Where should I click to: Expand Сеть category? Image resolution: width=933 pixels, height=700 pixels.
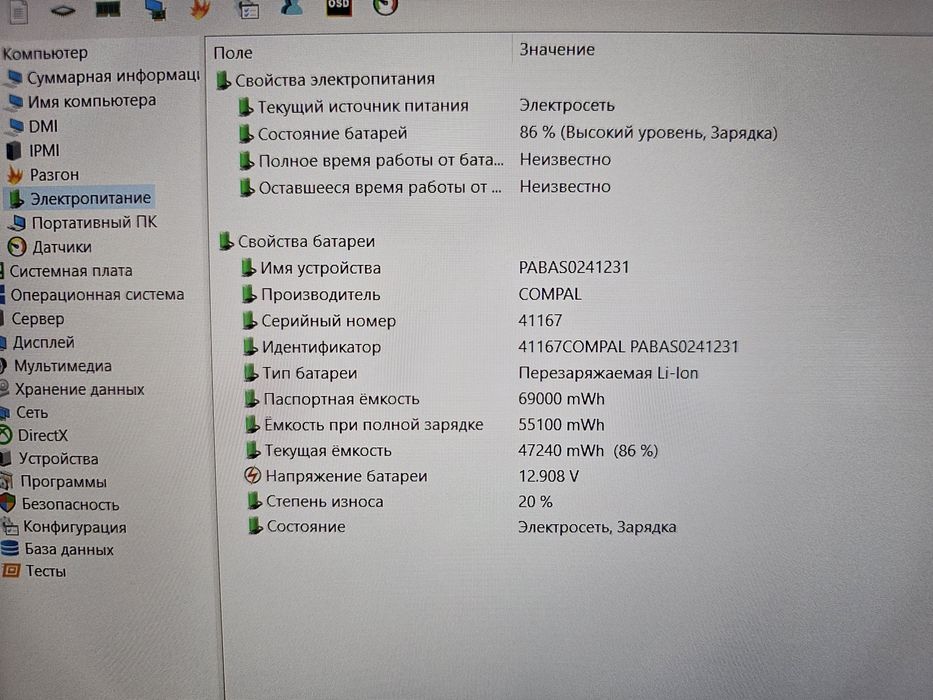(24, 412)
